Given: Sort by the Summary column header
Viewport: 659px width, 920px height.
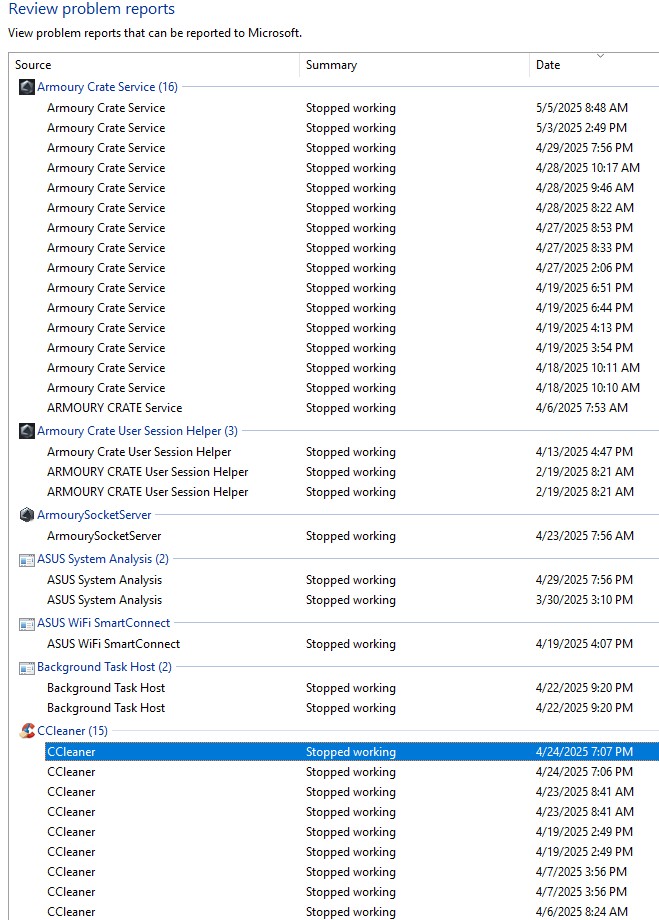Looking at the screenshot, I should 414,65.
